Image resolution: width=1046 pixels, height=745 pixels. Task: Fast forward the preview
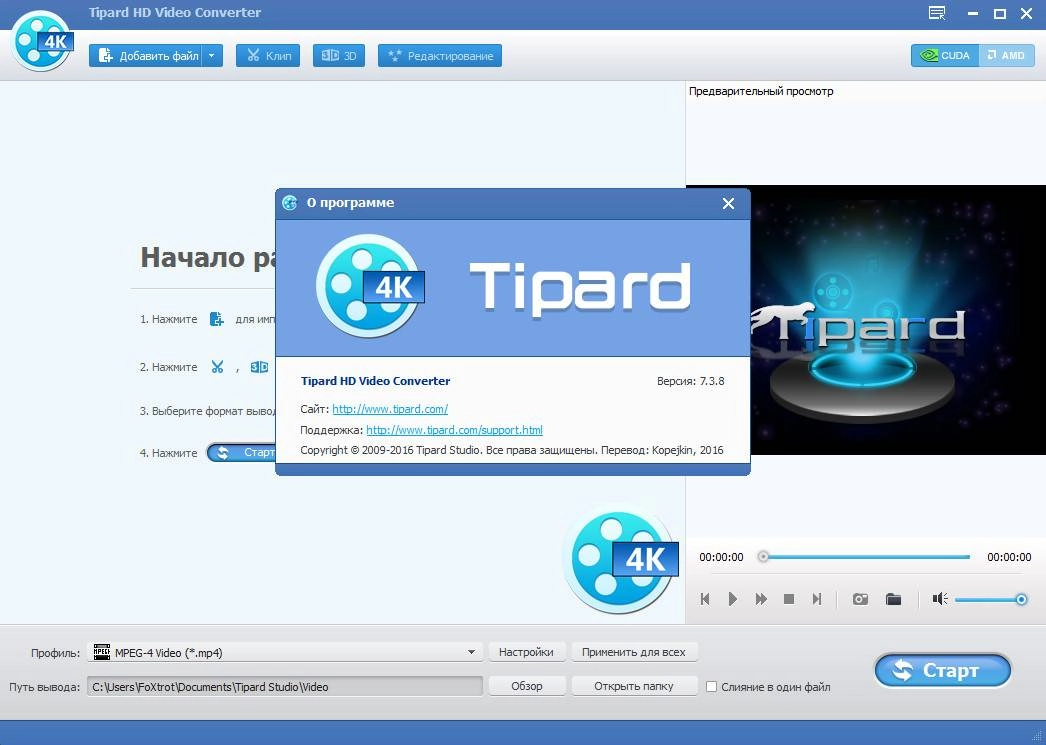[761, 599]
